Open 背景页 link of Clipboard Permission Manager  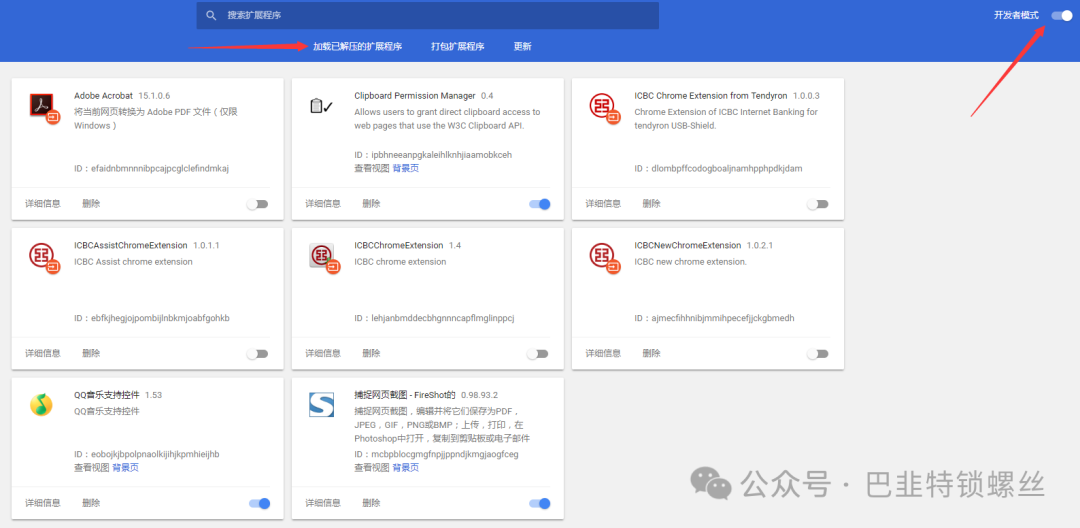click(406, 168)
